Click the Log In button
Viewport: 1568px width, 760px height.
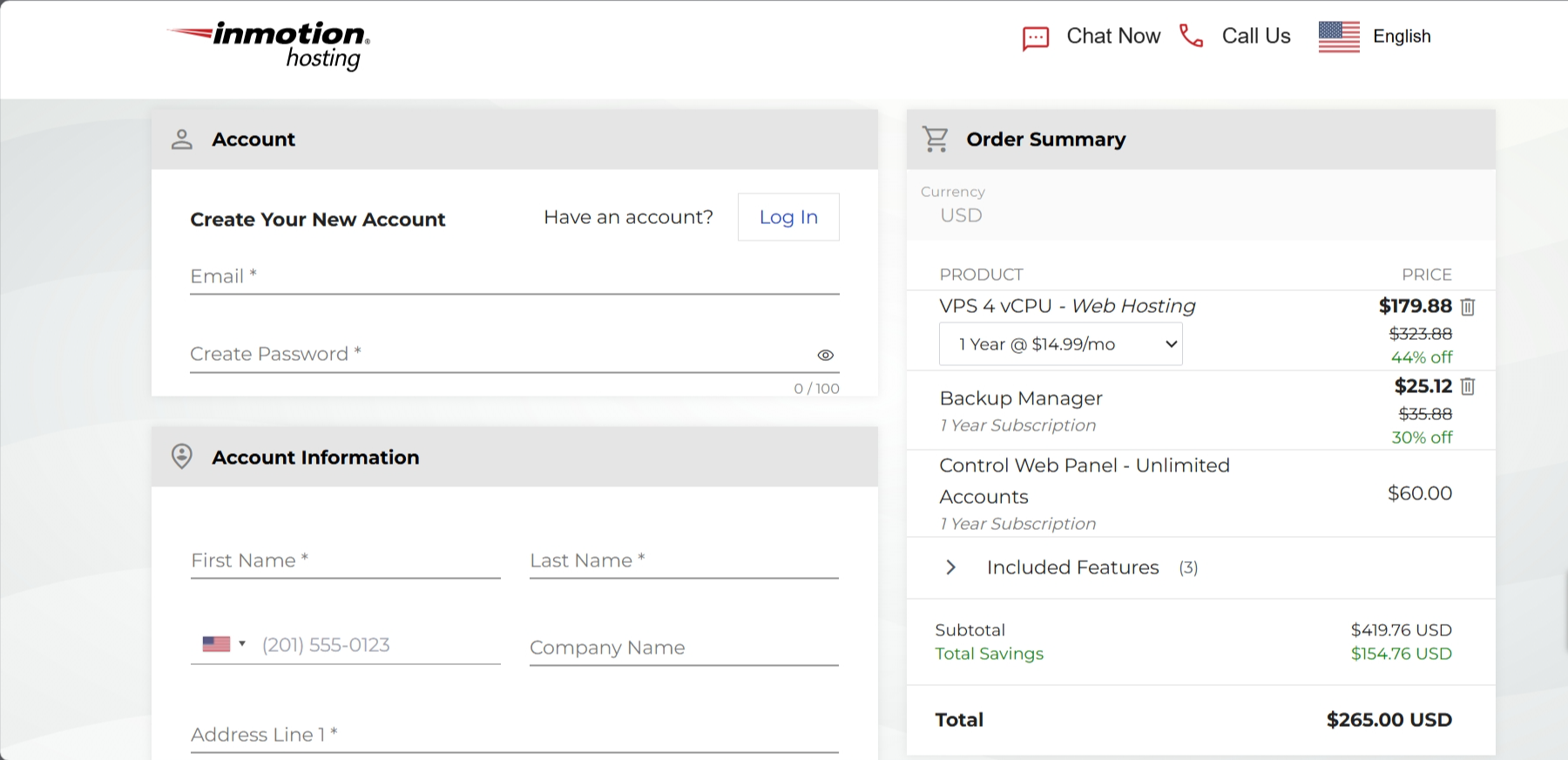click(x=788, y=217)
